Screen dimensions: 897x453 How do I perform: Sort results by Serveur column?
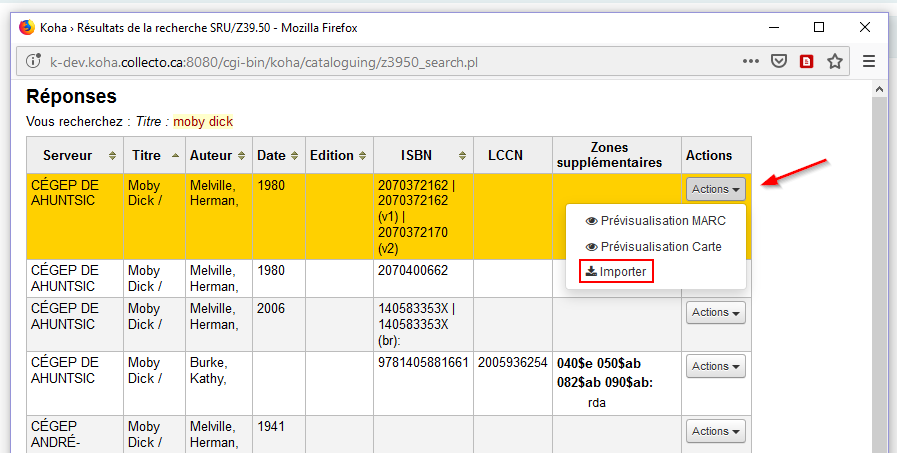(x=75, y=156)
